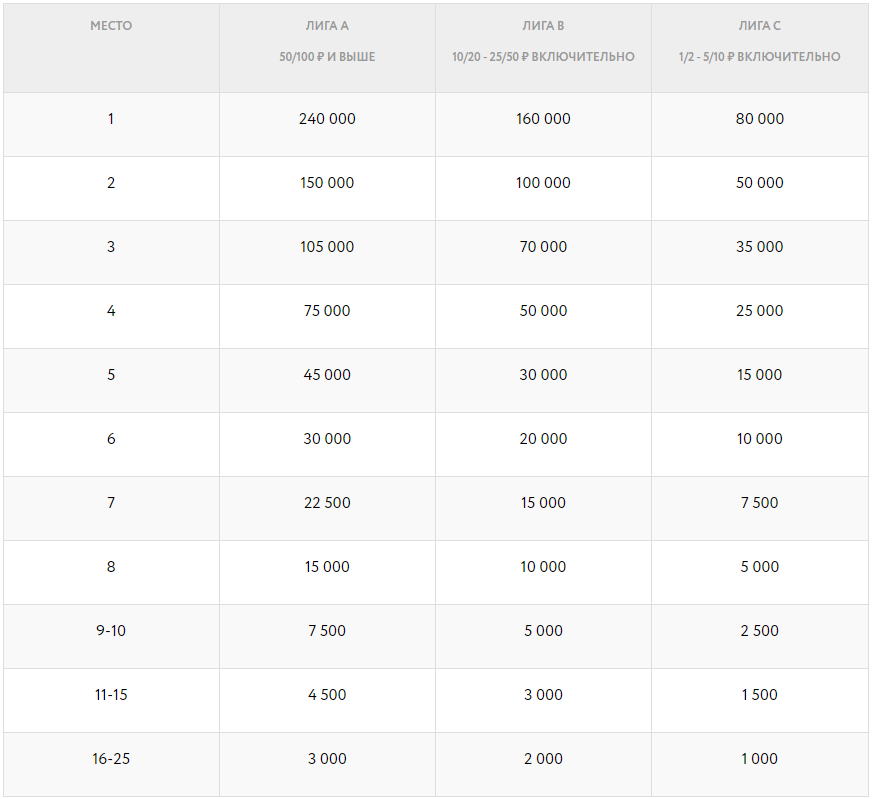Select the 70 000 cell in Лига B
This screenshot has height=799, width=875.
543,247
